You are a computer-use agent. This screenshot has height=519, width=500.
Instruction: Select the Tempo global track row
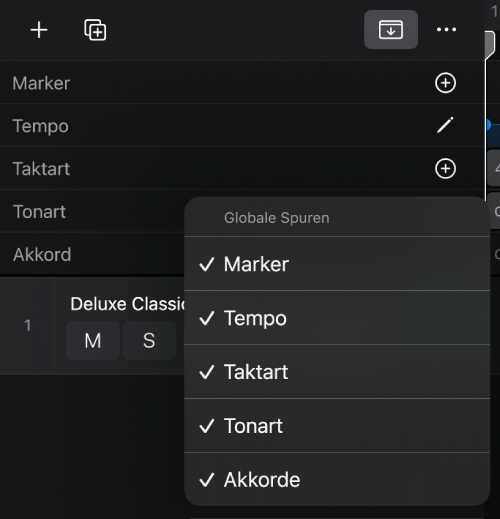[242, 126]
